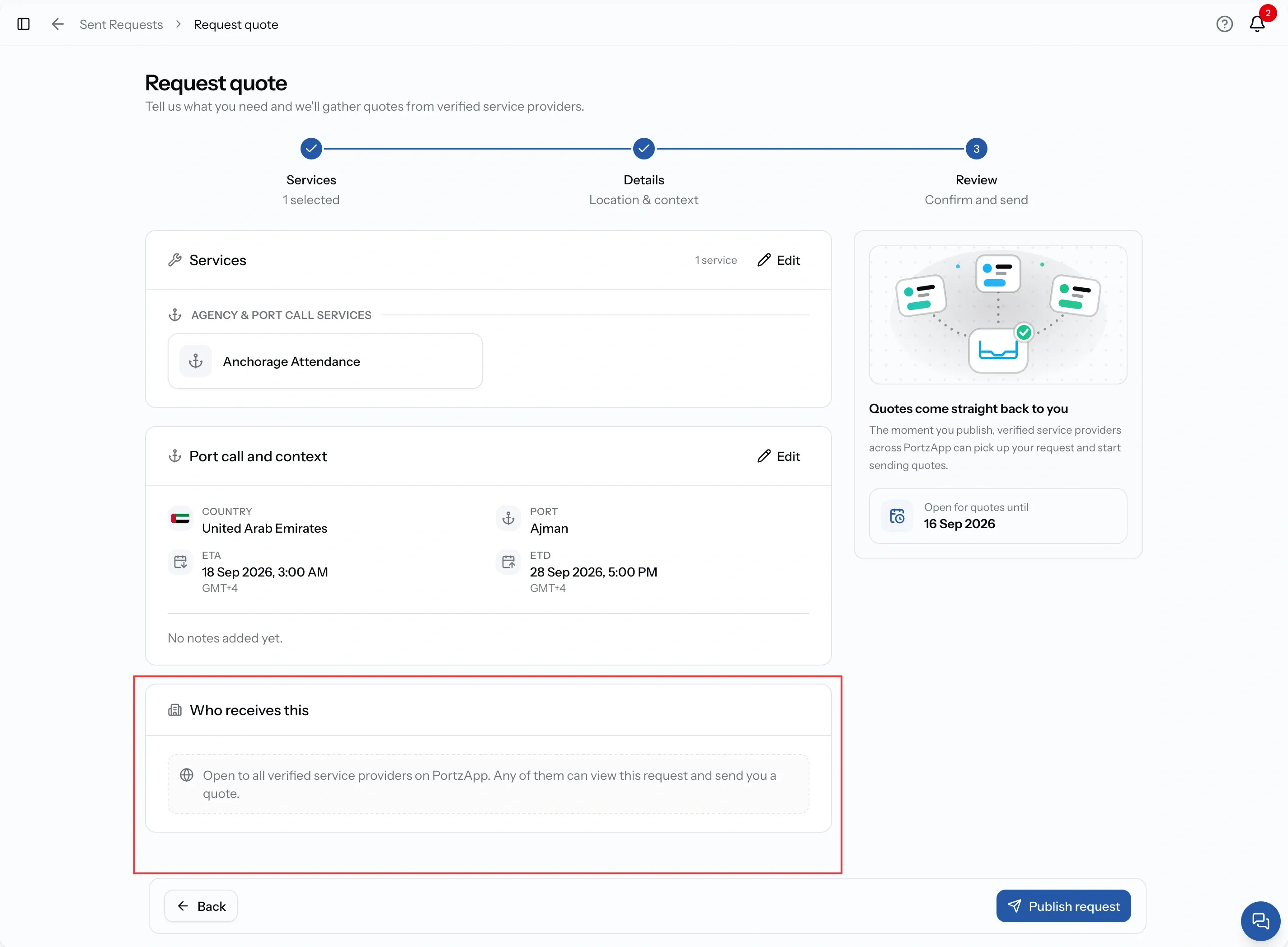Click the 'AGENCY & PORT CALL SERVICES' category label

coord(281,315)
